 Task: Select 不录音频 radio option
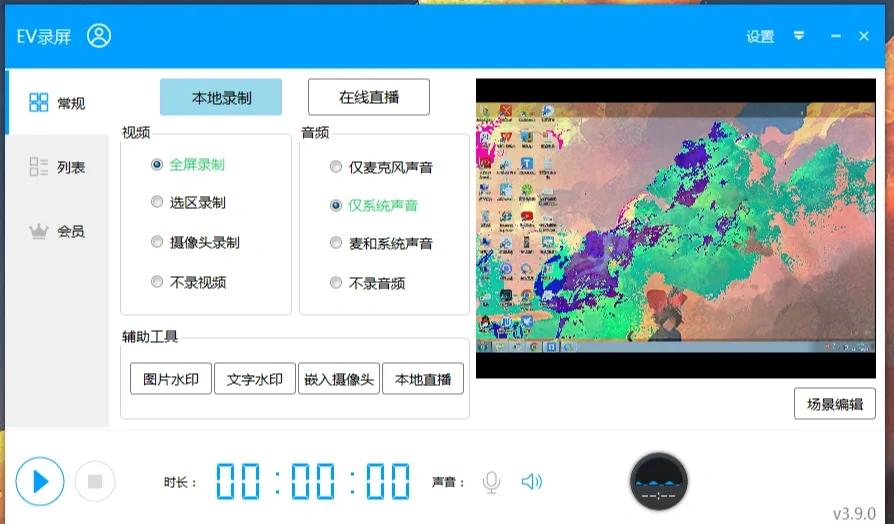[x=367, y=283]
